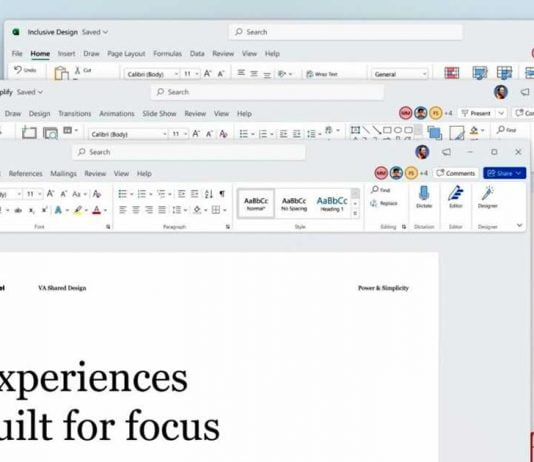Toggle paragraph marks in Word
The width and height of the screenshot is (534, 462).
tap(222, 194)
